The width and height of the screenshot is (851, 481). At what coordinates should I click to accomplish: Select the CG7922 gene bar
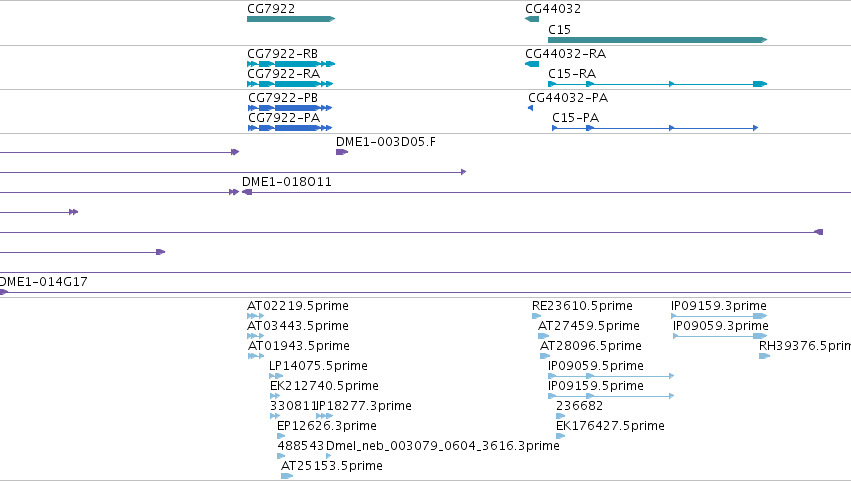point(291,19)
